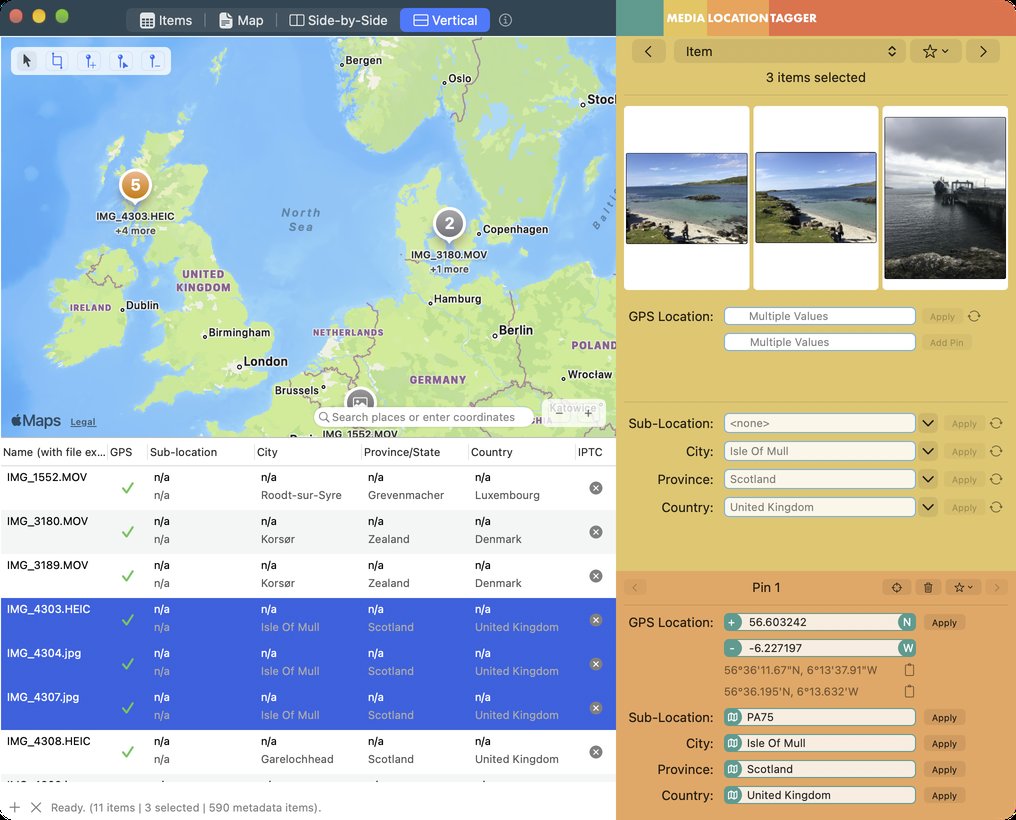
Task: Revert the GPS Location value
Action: click(974, 316)
